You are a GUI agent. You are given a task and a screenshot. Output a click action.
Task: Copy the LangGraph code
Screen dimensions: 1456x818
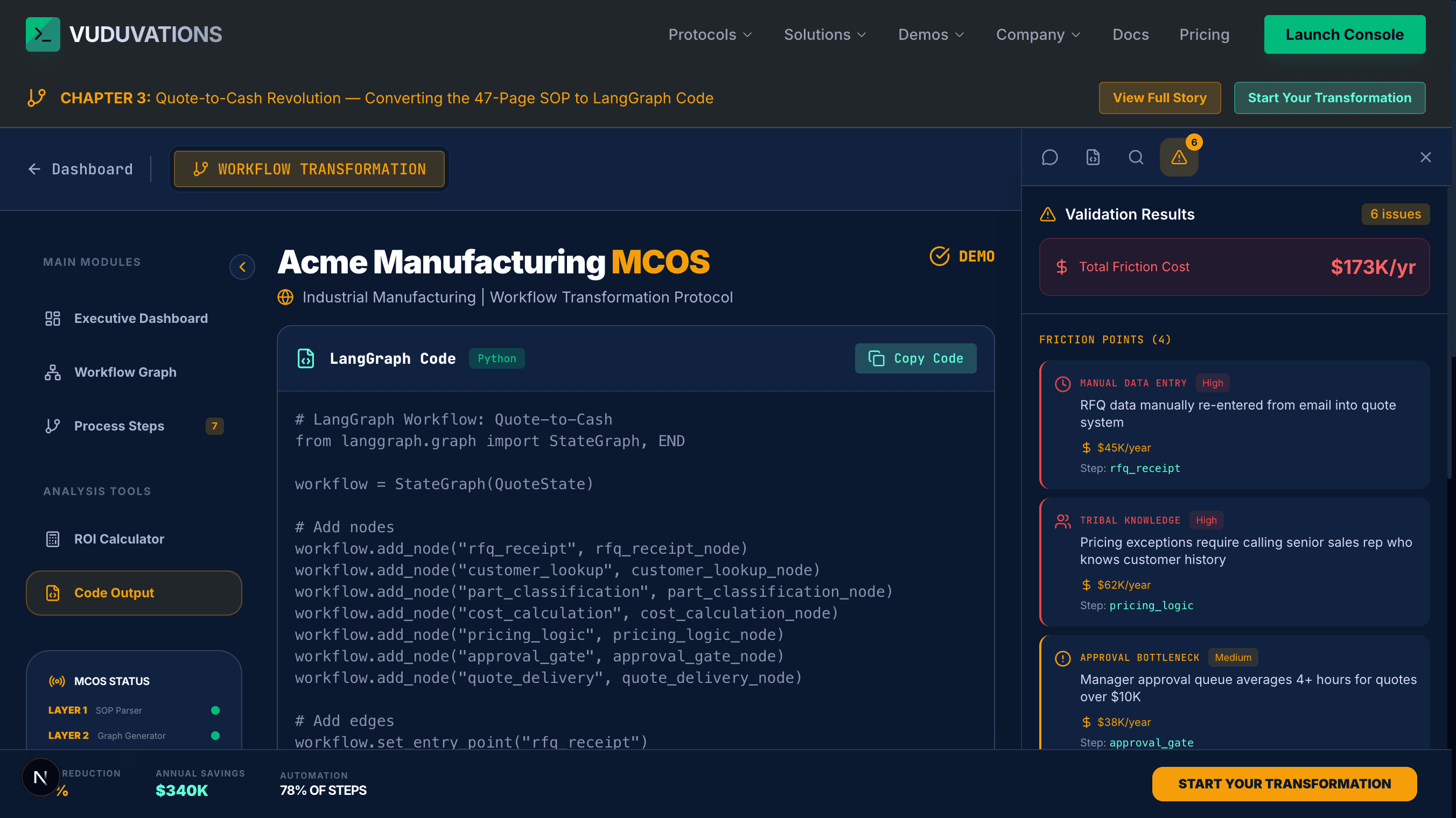pyautogui.click(x=915, y=358)
